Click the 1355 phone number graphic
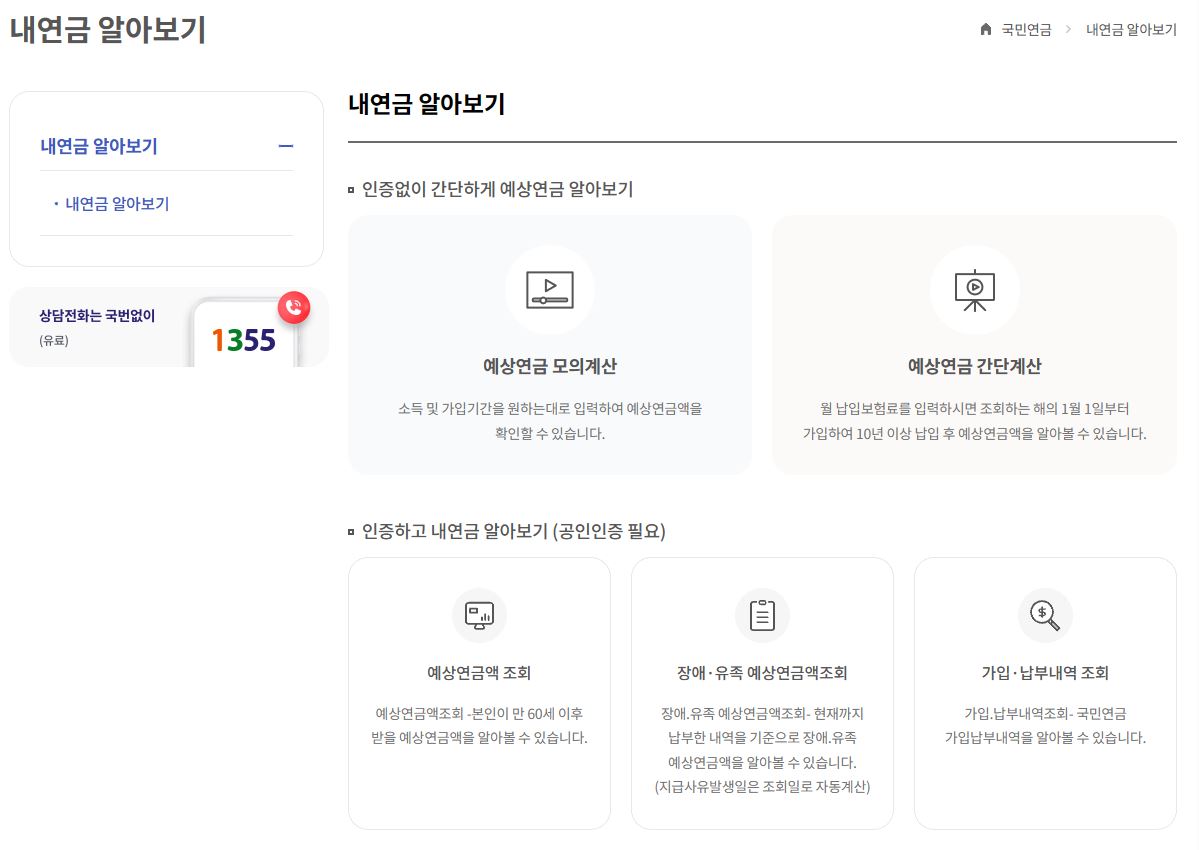This screenshot has width=1199, height=850. [243, 340]
